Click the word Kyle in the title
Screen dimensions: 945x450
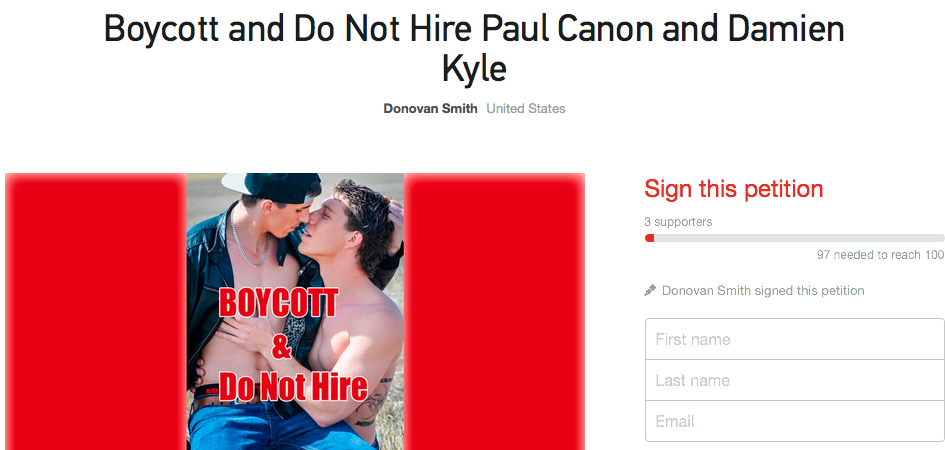474,69
